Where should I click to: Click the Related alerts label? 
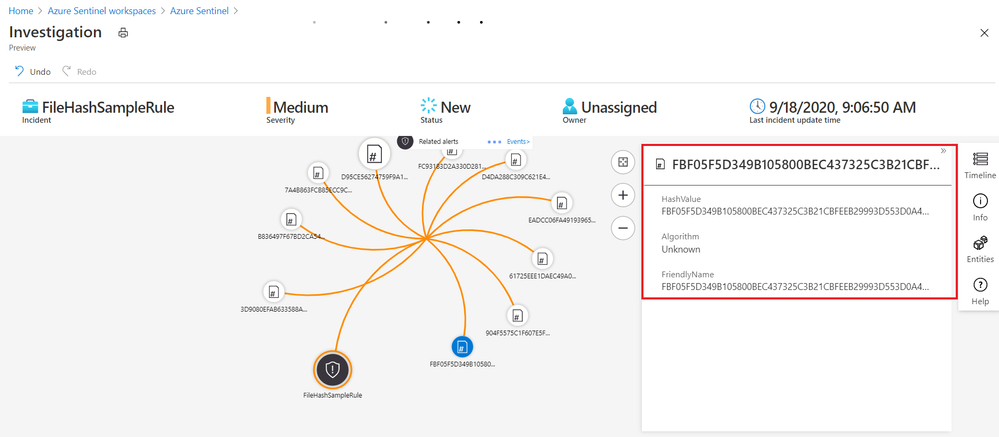click(438, 141)
